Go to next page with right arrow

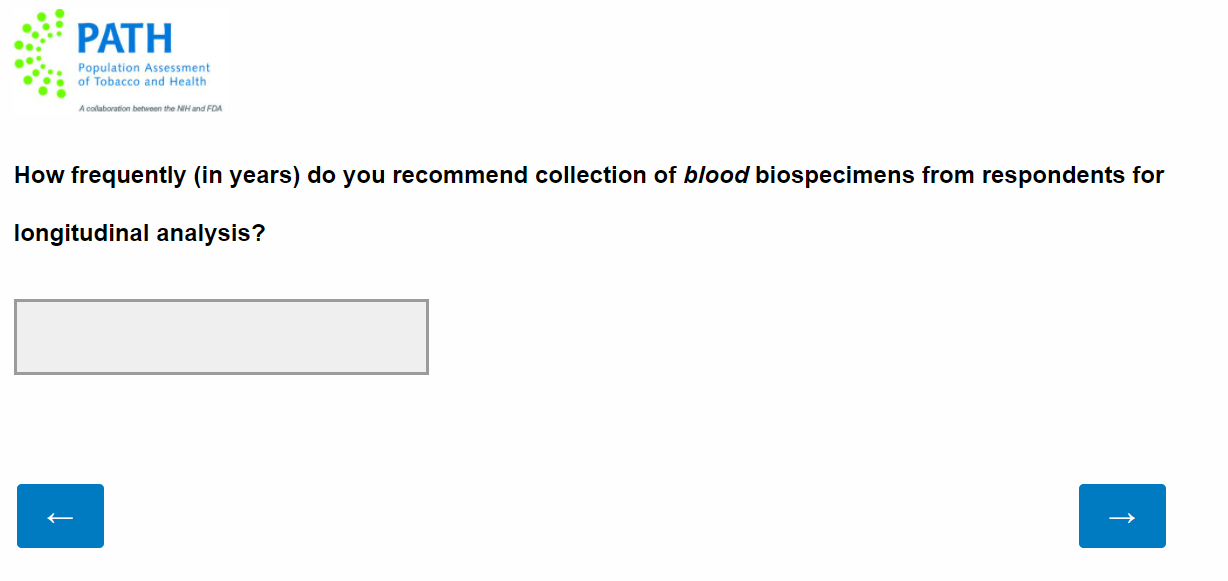pyautogui.click(x=1122, y=516)
